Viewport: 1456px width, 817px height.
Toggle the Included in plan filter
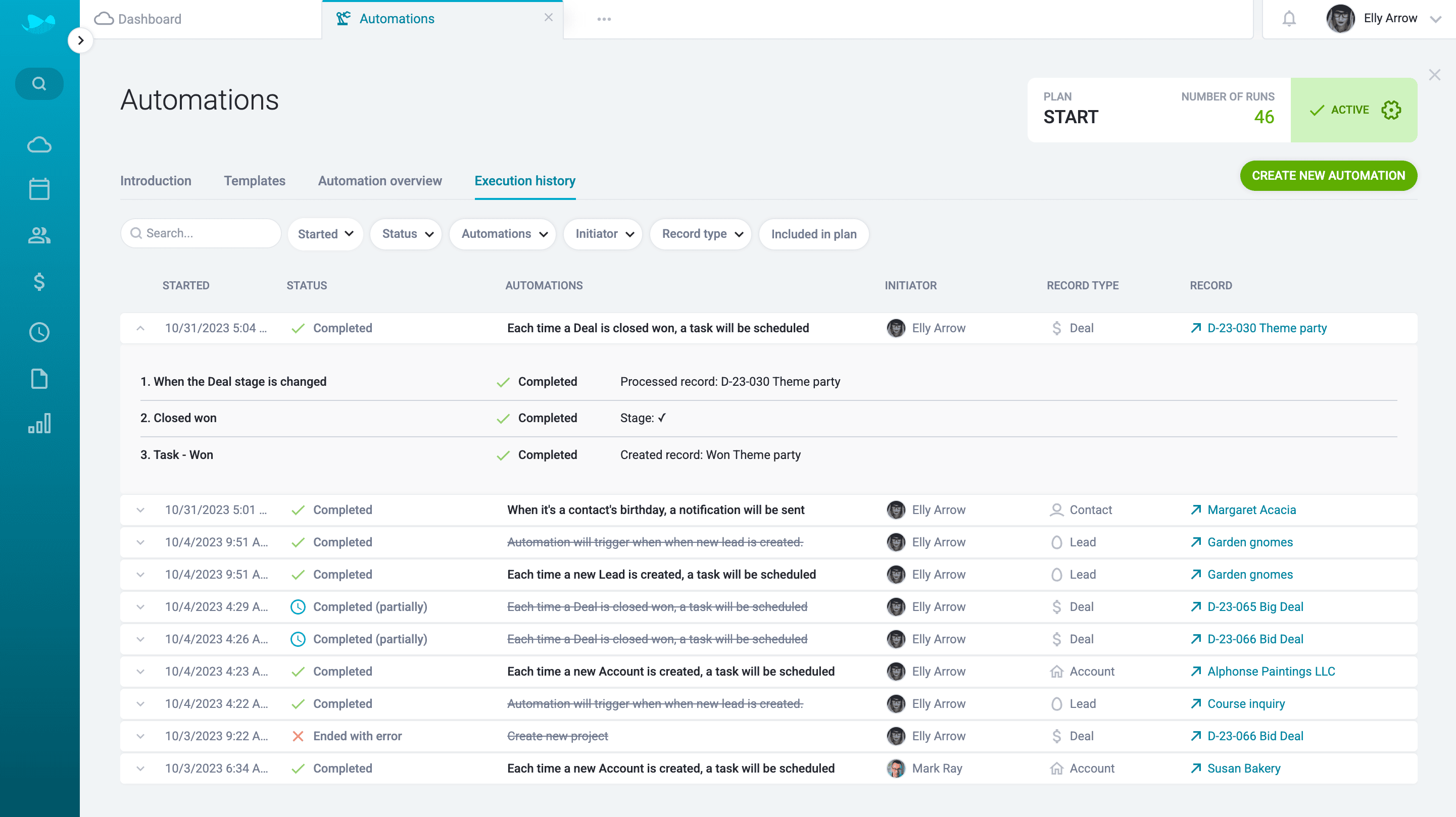pos(813,234)
